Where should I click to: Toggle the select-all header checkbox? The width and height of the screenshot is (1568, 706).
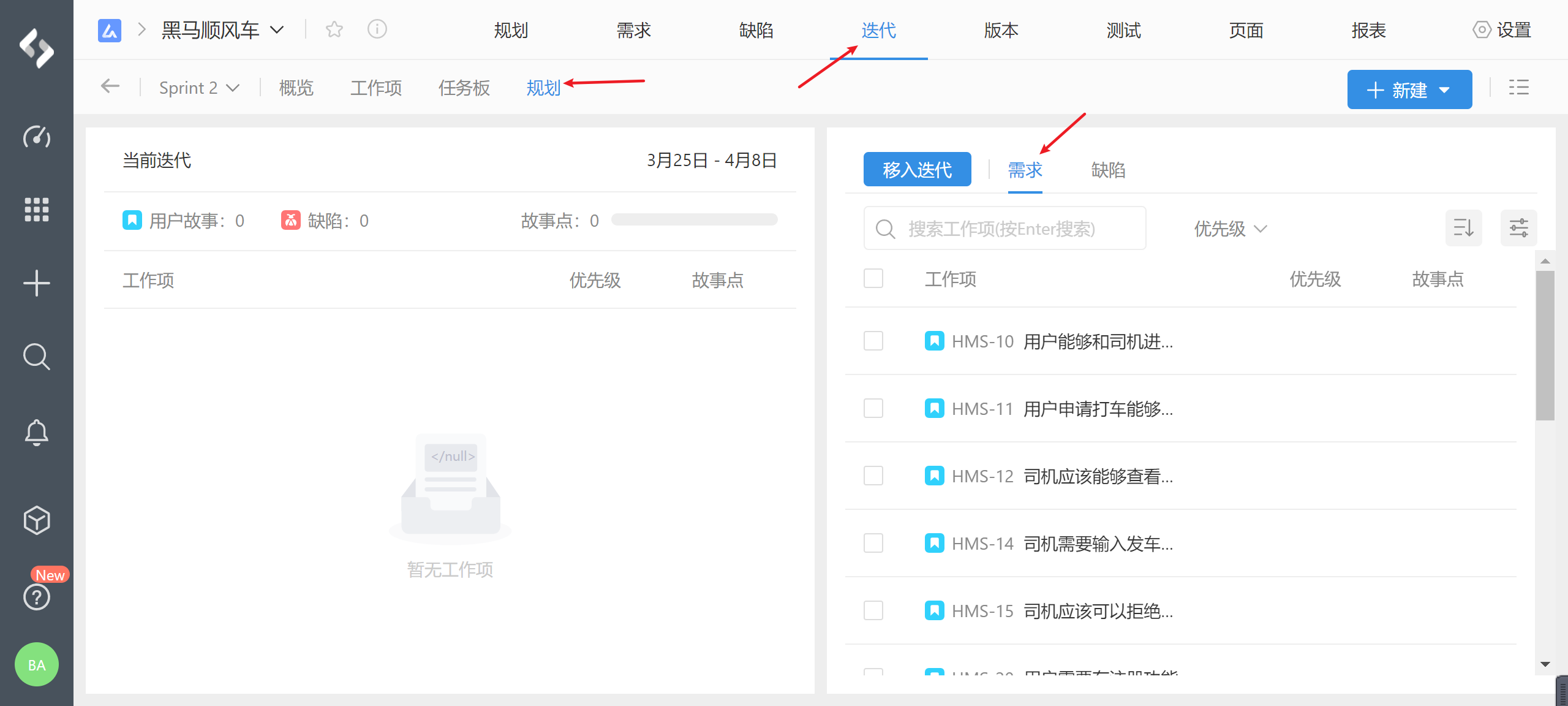click(x=873, y=279)
